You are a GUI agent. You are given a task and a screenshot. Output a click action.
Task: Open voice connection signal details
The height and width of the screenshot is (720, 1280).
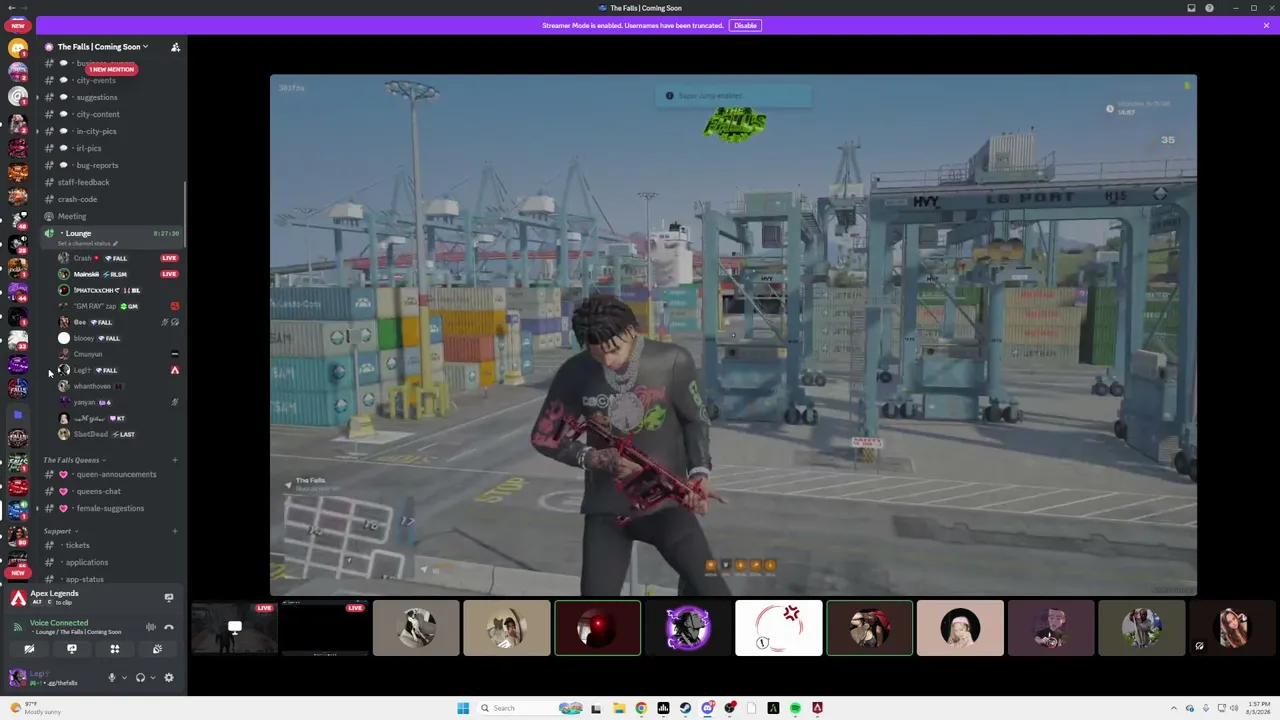tap(17, 627)
